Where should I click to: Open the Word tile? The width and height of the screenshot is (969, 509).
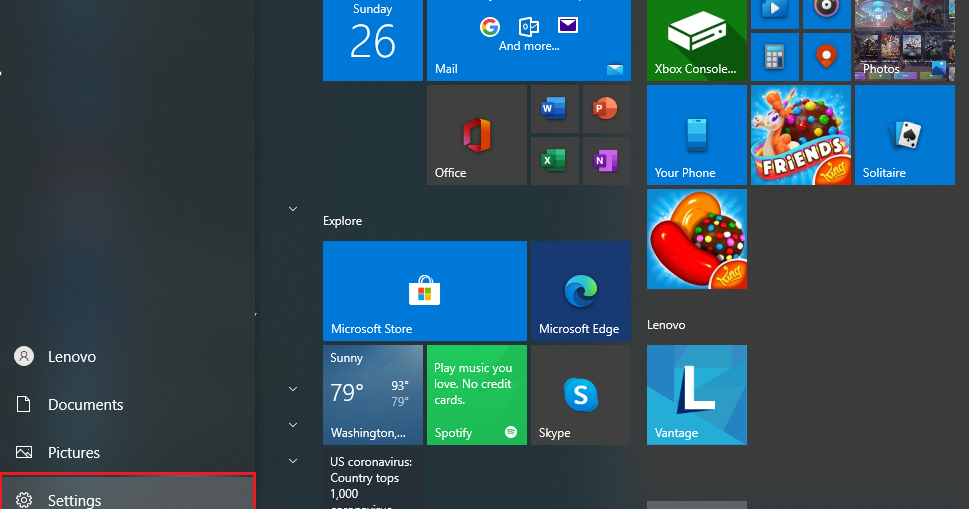pyautogui.click(x=554, y=109)
